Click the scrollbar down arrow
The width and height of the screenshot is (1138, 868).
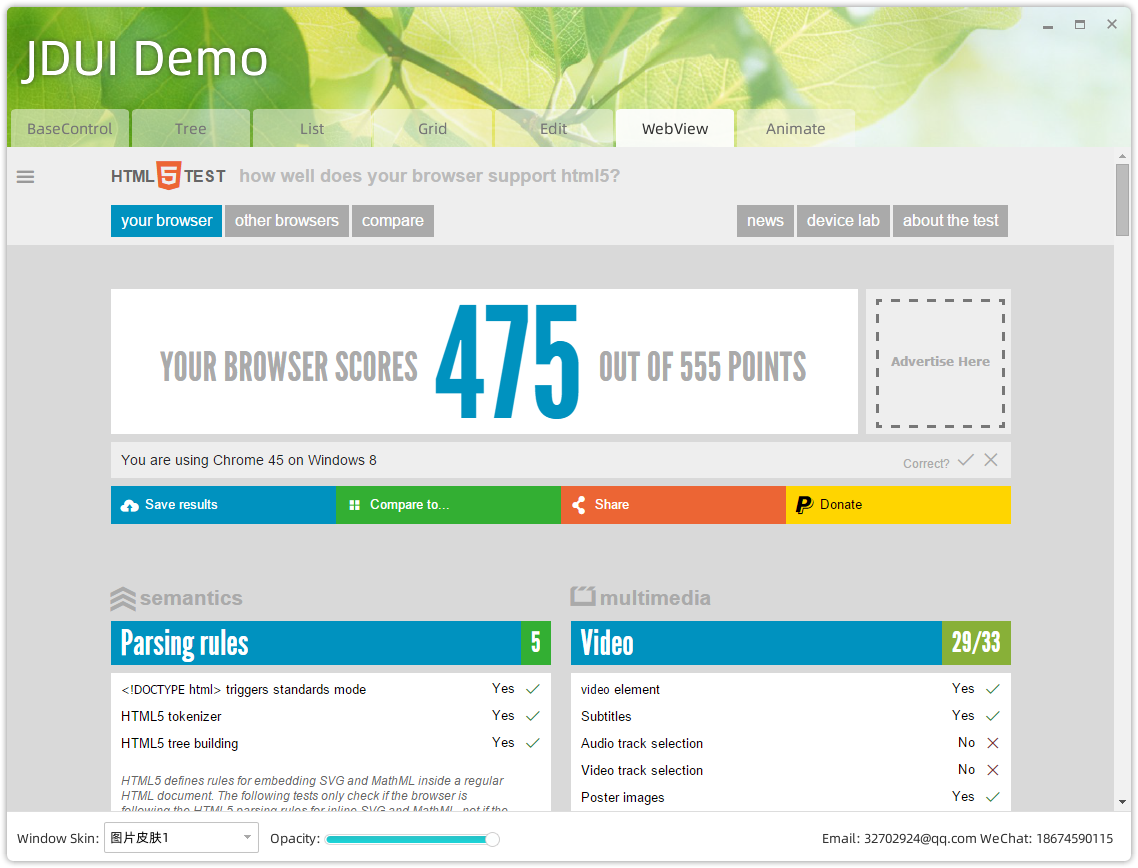point(1123,802)
